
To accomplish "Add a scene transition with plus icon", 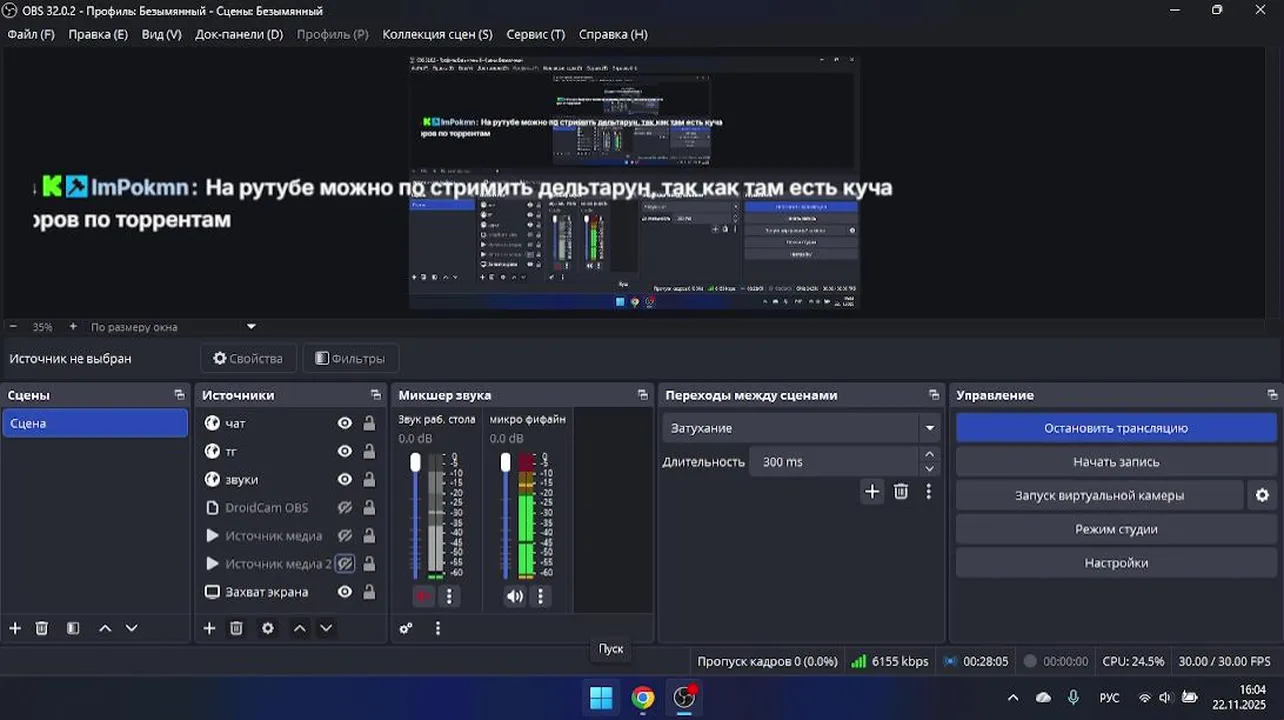I will tap(872, 491).
